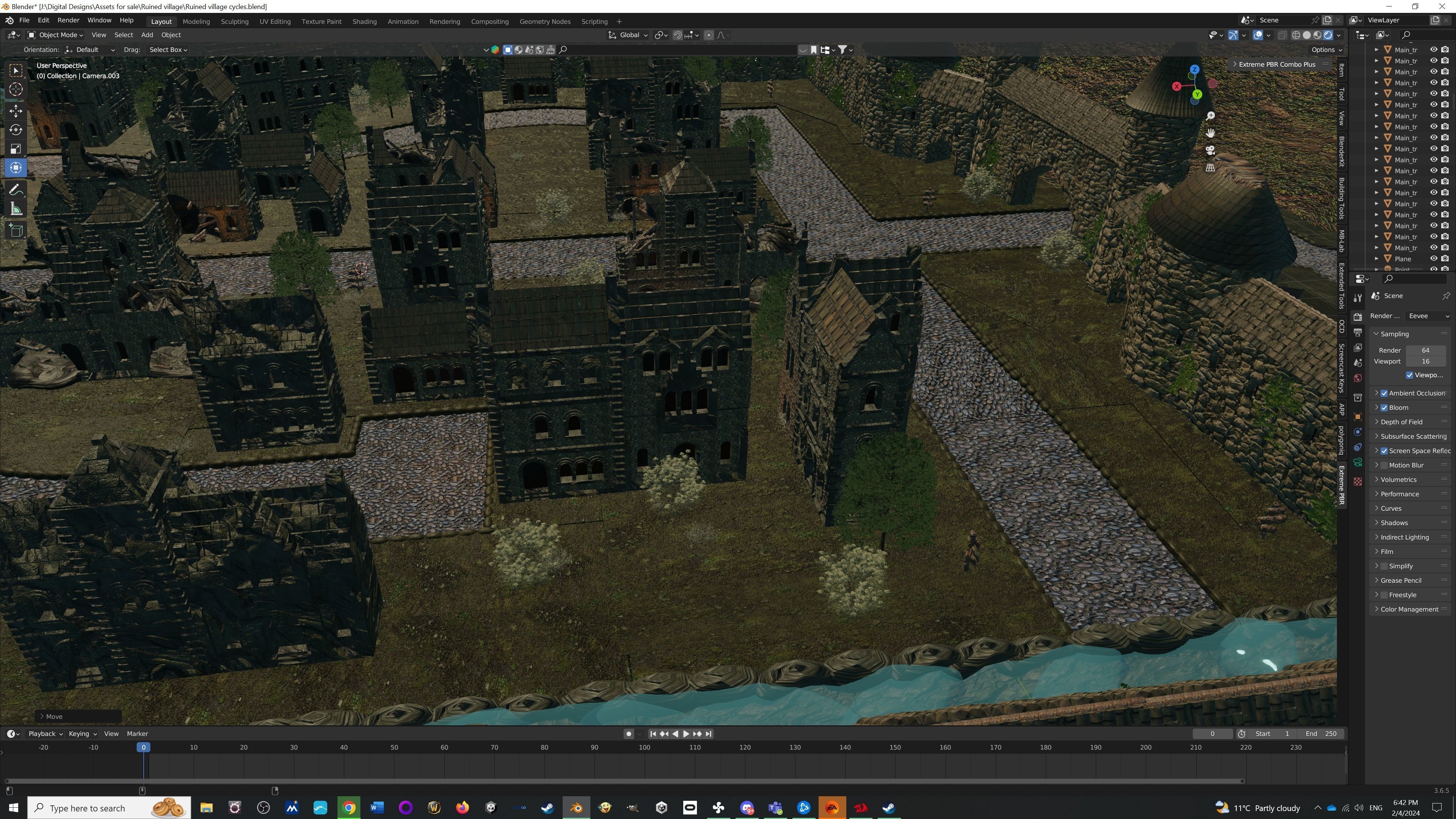Play the animation forward

[686, 734]
